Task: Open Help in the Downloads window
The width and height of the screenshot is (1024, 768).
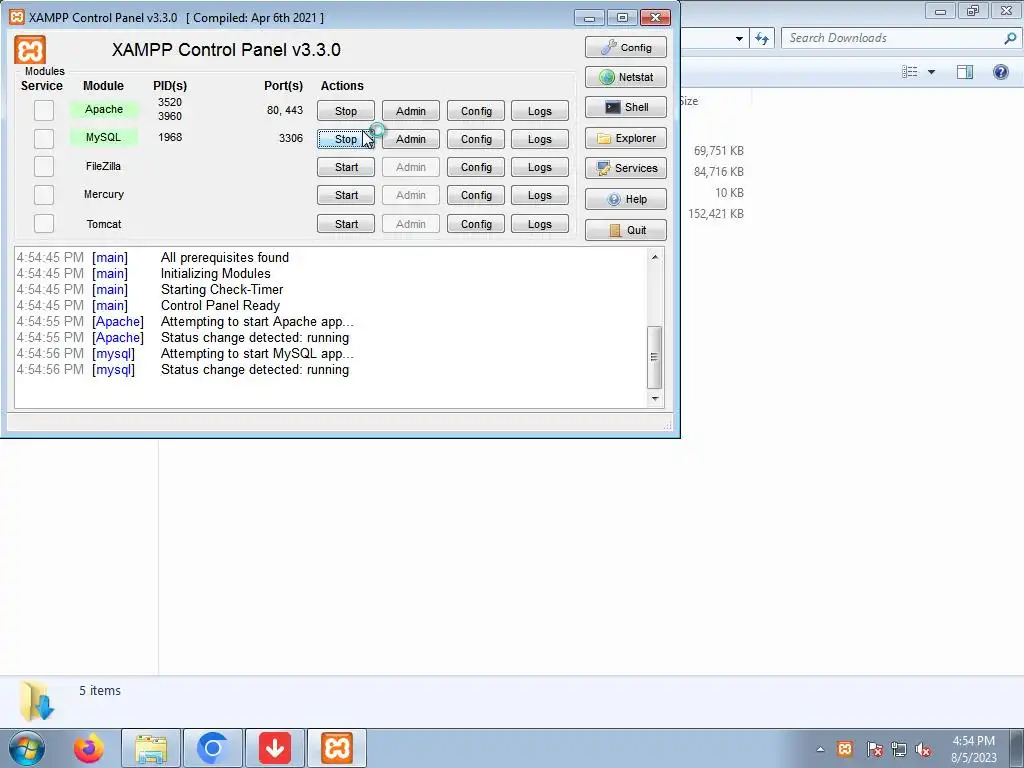Action: 1000,72
